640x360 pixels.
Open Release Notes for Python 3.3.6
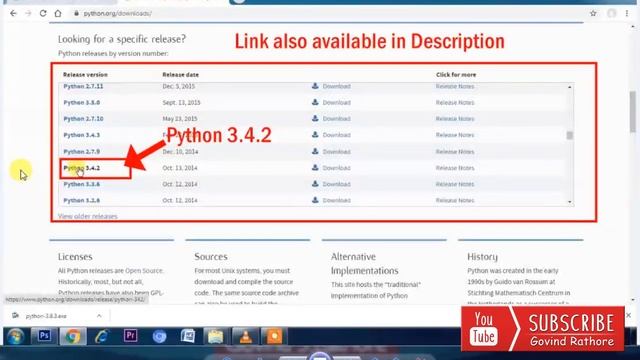pos(455,184)
